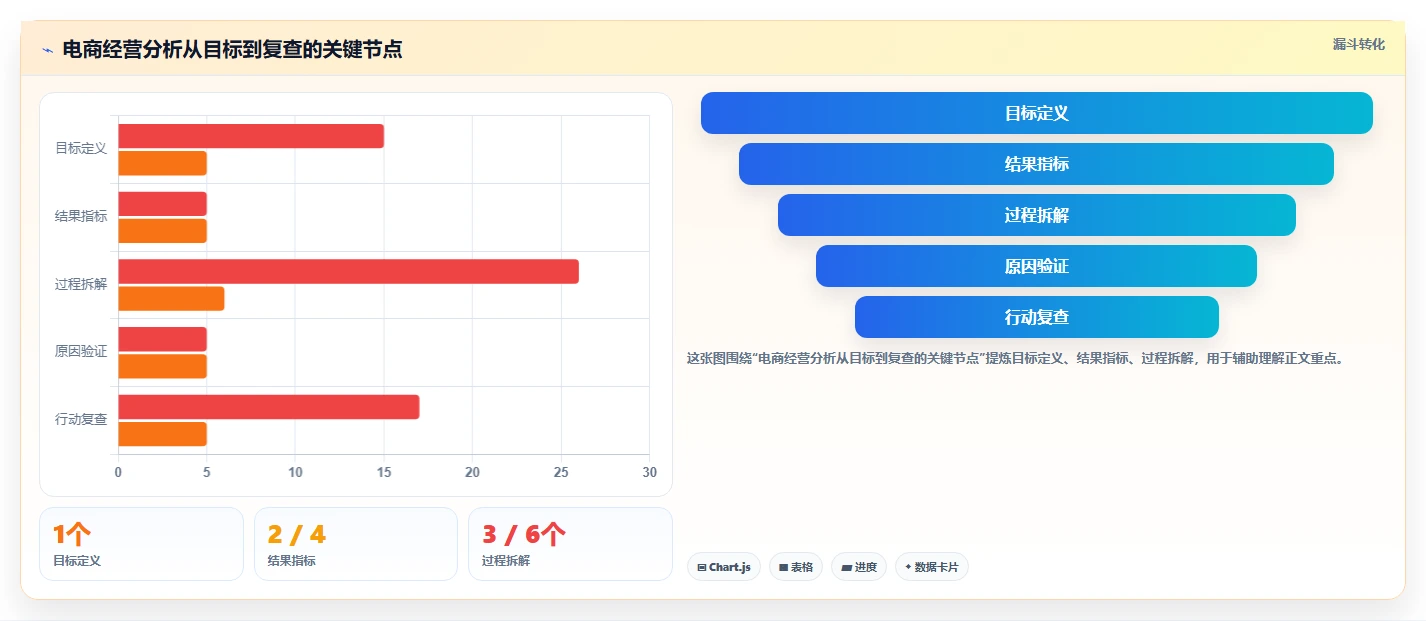Select the 结果指标 funnel stage

point(1037,164)
